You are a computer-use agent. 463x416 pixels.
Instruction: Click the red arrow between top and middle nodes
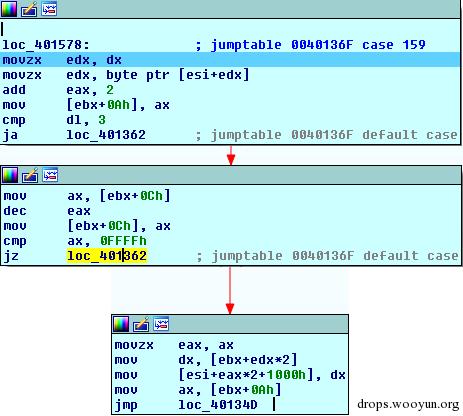point(231,155)
